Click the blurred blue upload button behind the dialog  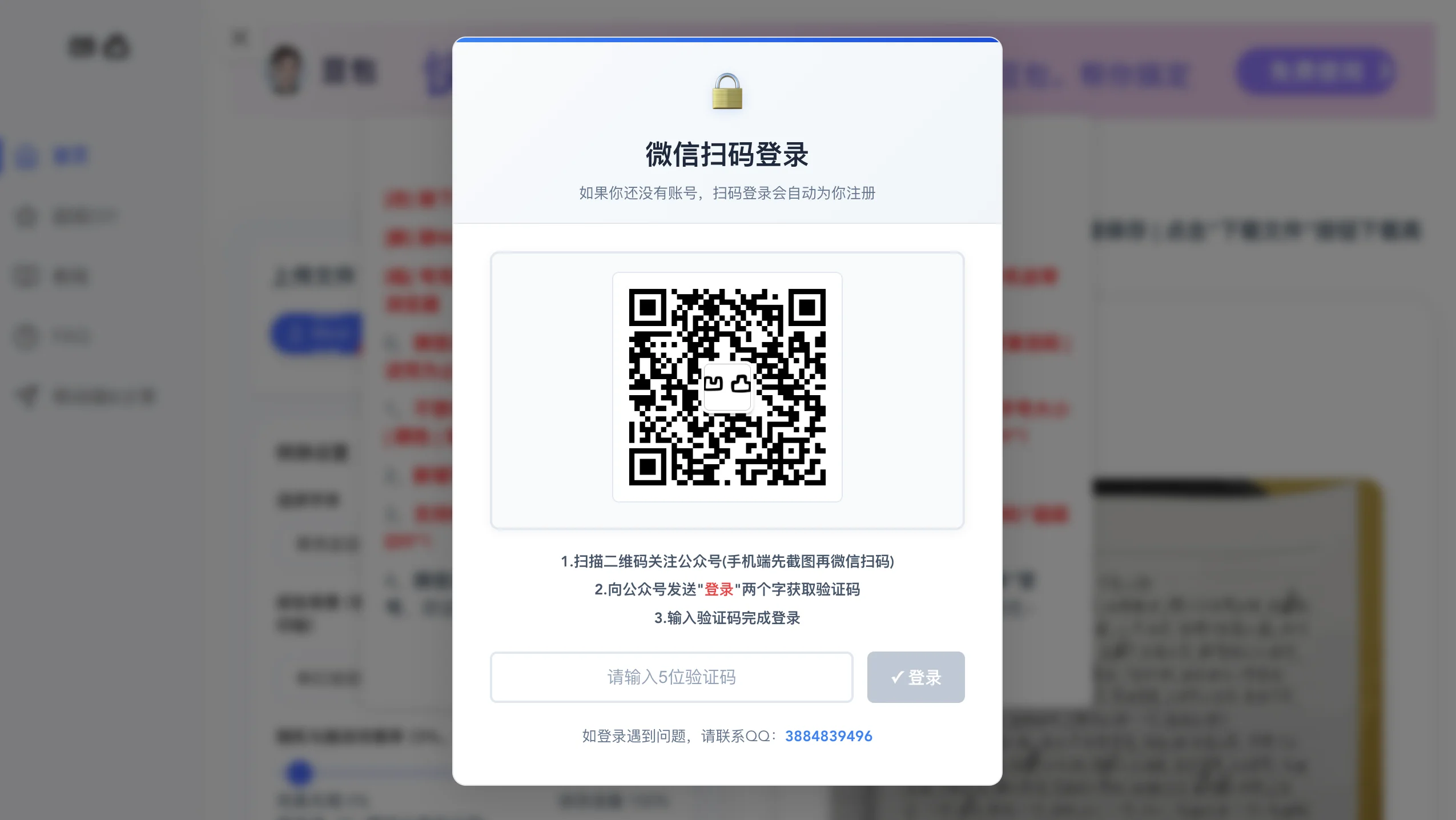pos(317,333)
